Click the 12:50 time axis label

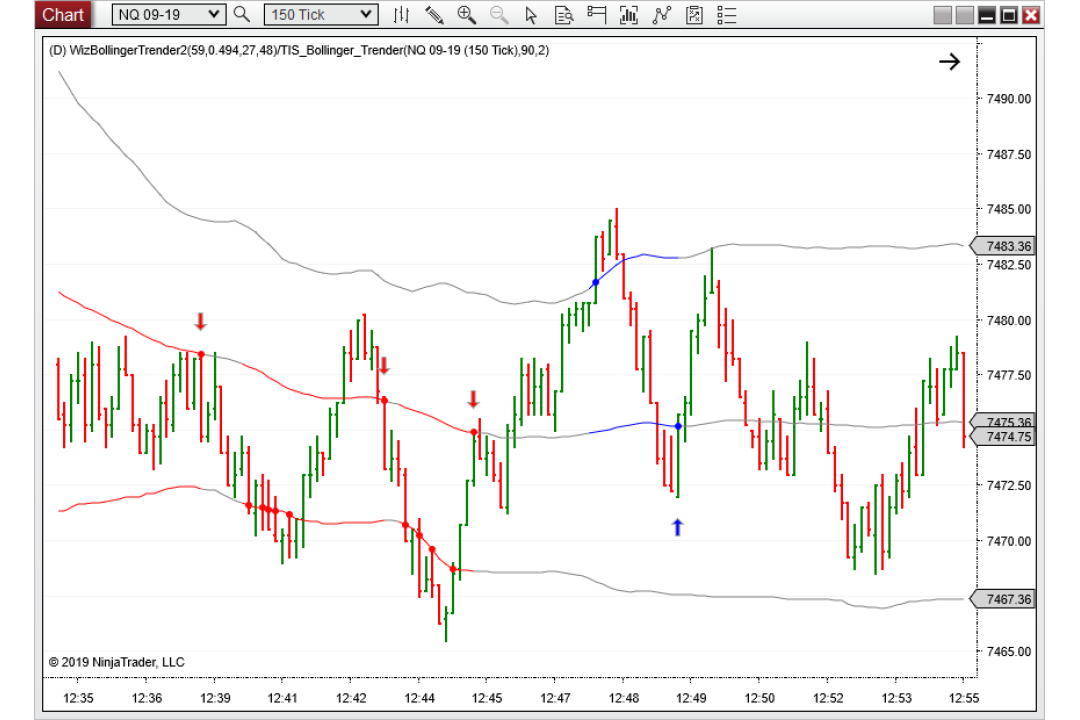[759, 698]
